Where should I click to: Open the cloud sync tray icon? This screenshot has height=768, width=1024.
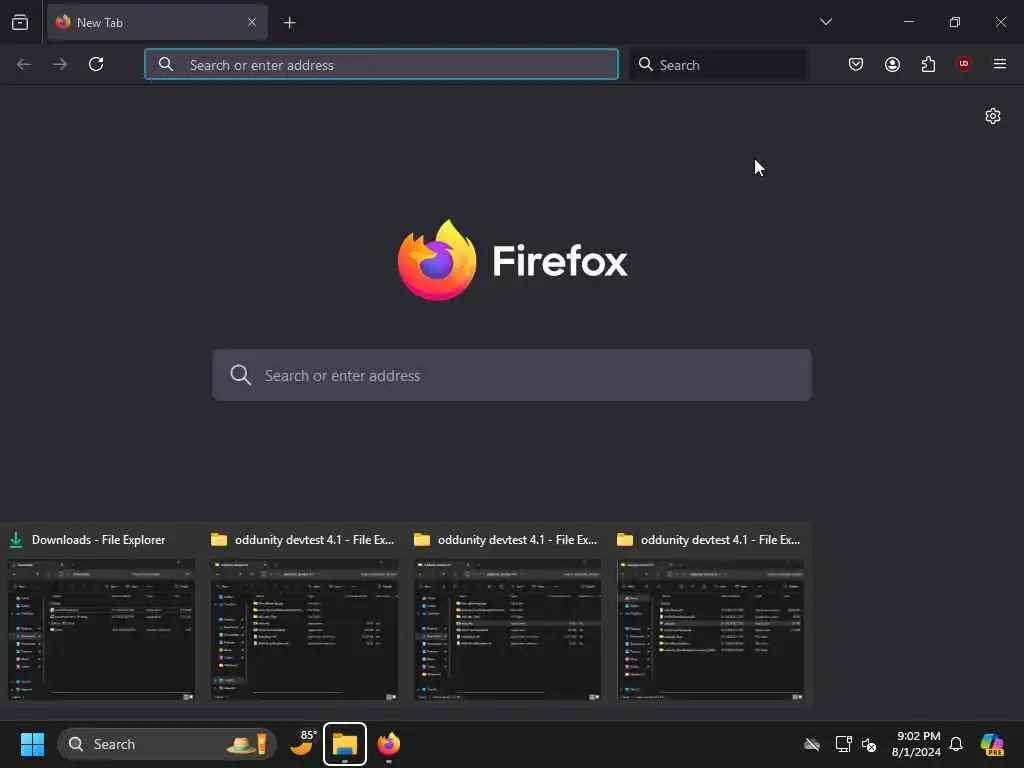[x=812, y=744]
